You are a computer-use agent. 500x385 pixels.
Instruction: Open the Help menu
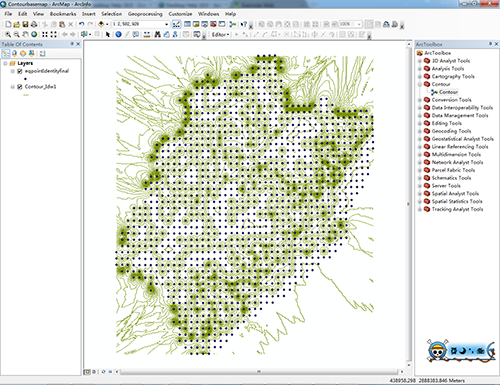(230, 14)
